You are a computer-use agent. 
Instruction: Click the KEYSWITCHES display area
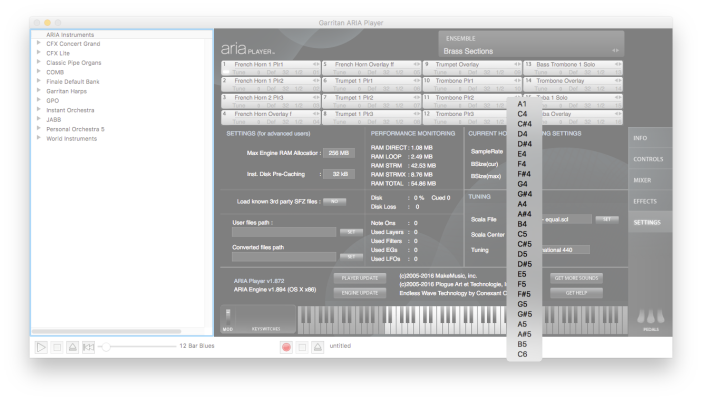[266, 319]
